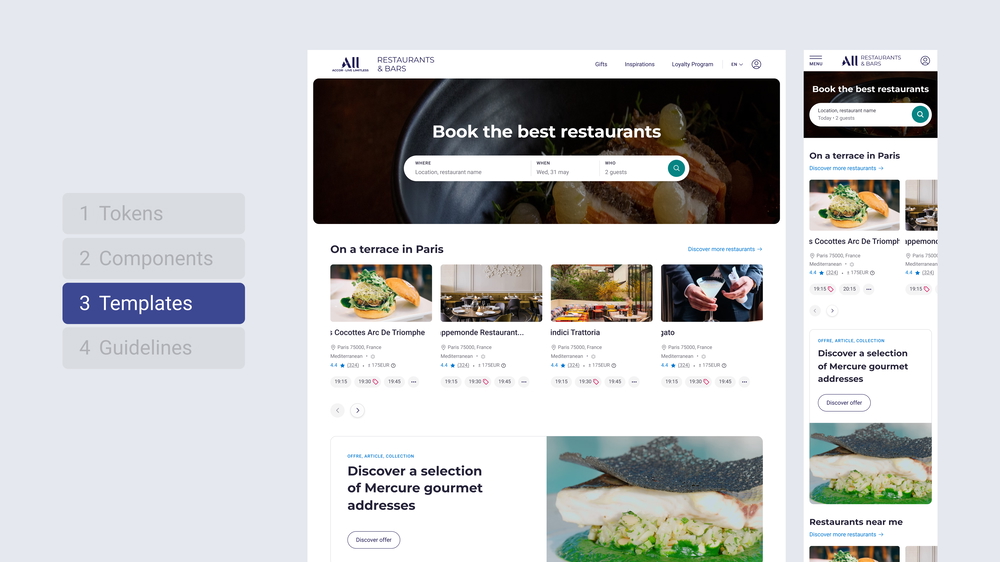
Task: Open the Loyalty Program nav link
Action: click(692, 64)
